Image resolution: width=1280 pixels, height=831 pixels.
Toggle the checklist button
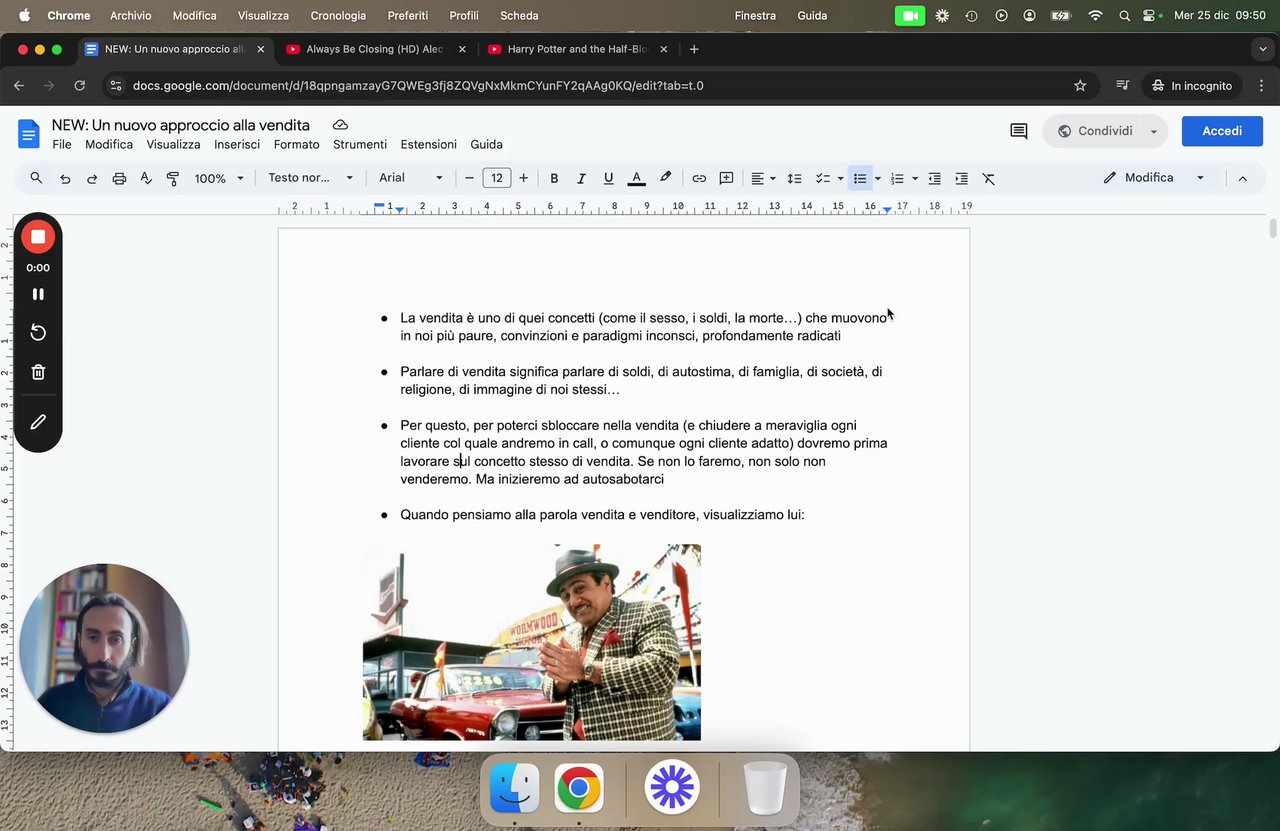pos(823,178)
